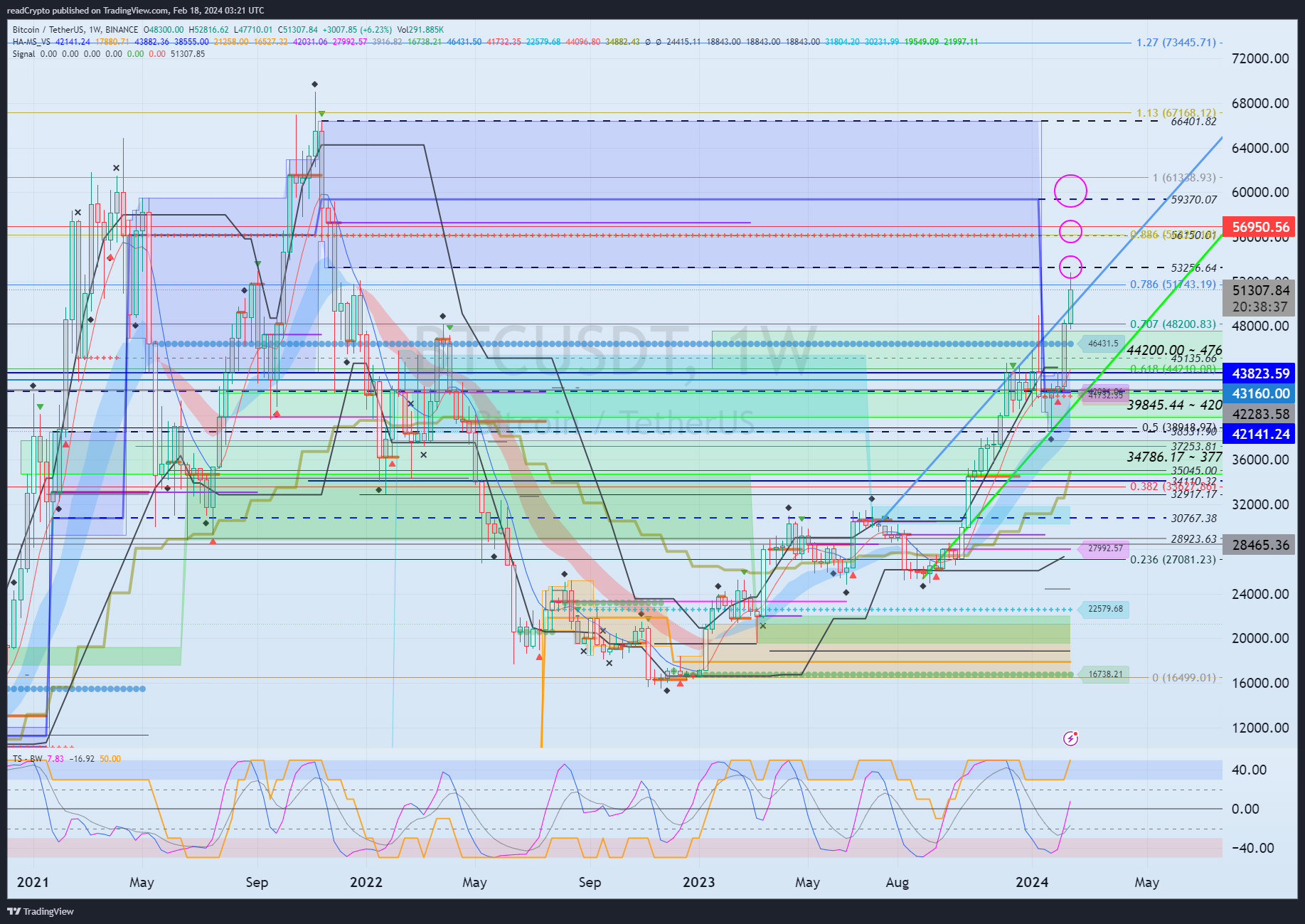
Task: Click the 28923.63 level label
Action: pyautogui.click(x=1194, y=539)
